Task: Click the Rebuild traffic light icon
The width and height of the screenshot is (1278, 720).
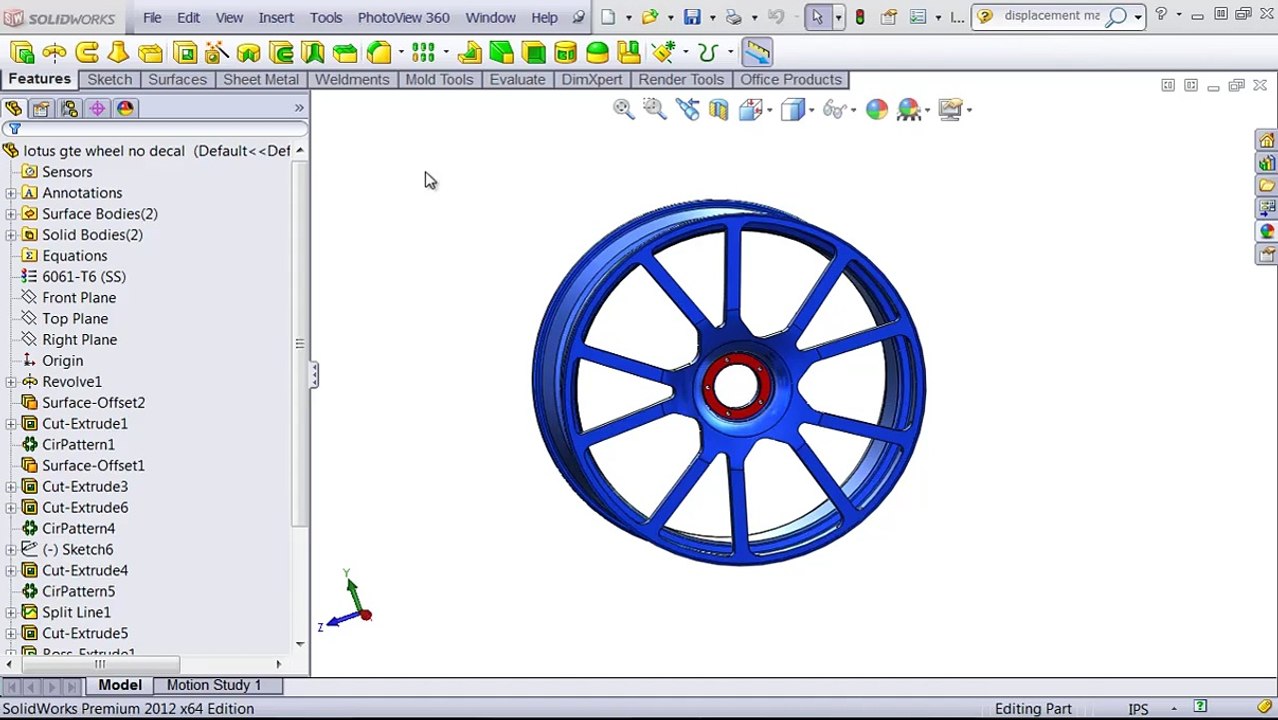Action: coord(859,17)
